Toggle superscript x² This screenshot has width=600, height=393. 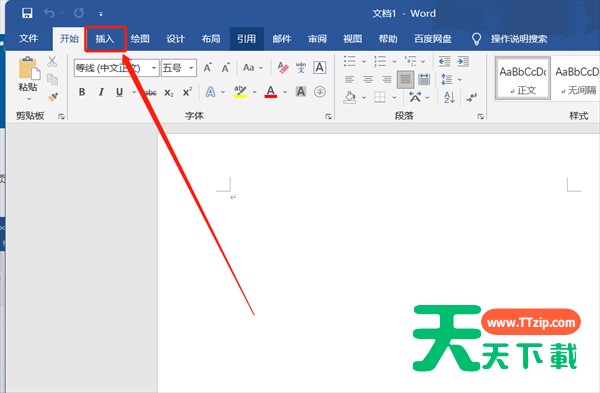(x=187, y=92)
